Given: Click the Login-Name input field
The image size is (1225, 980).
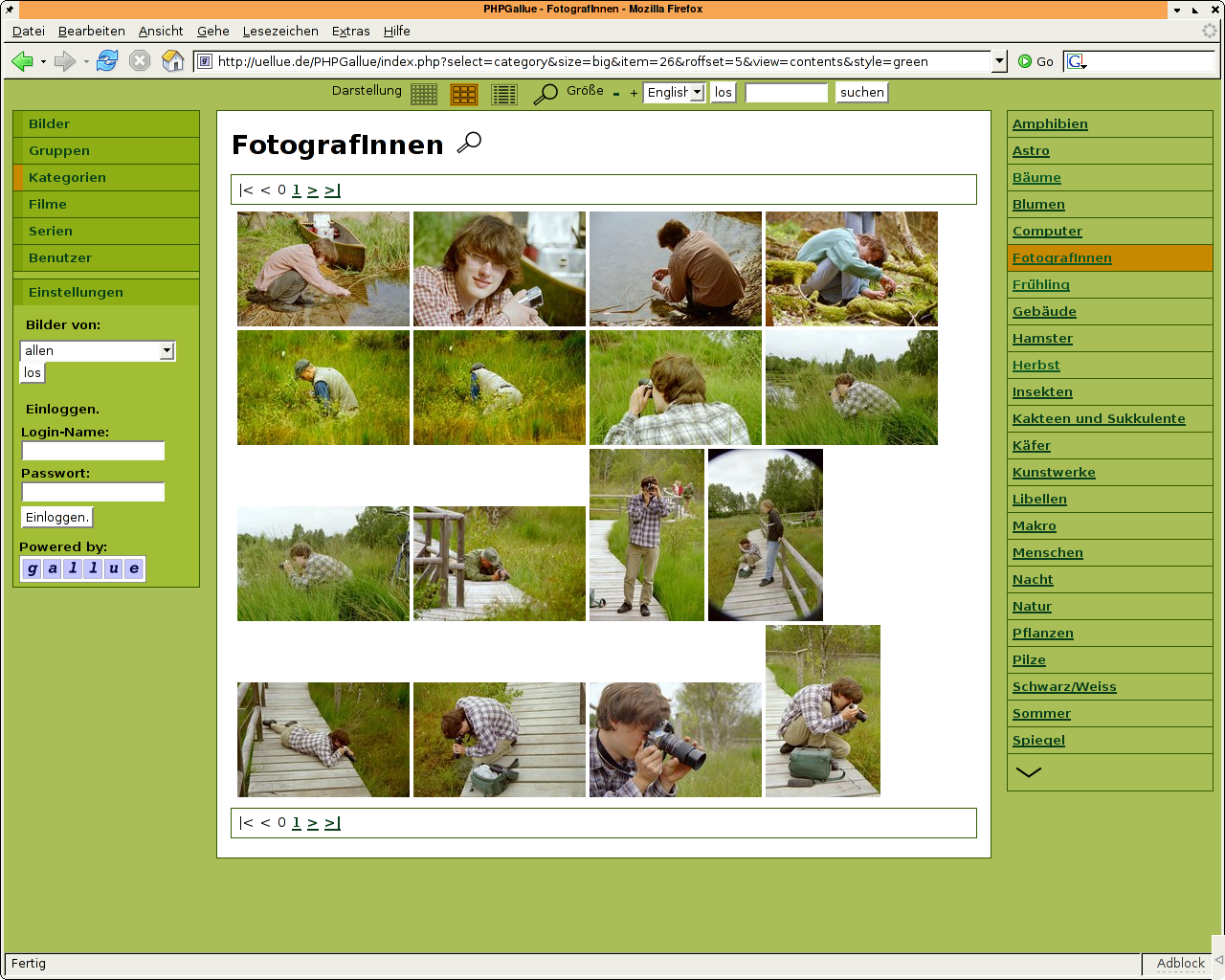Looking at the screenshot, I should tap(93, 451).
